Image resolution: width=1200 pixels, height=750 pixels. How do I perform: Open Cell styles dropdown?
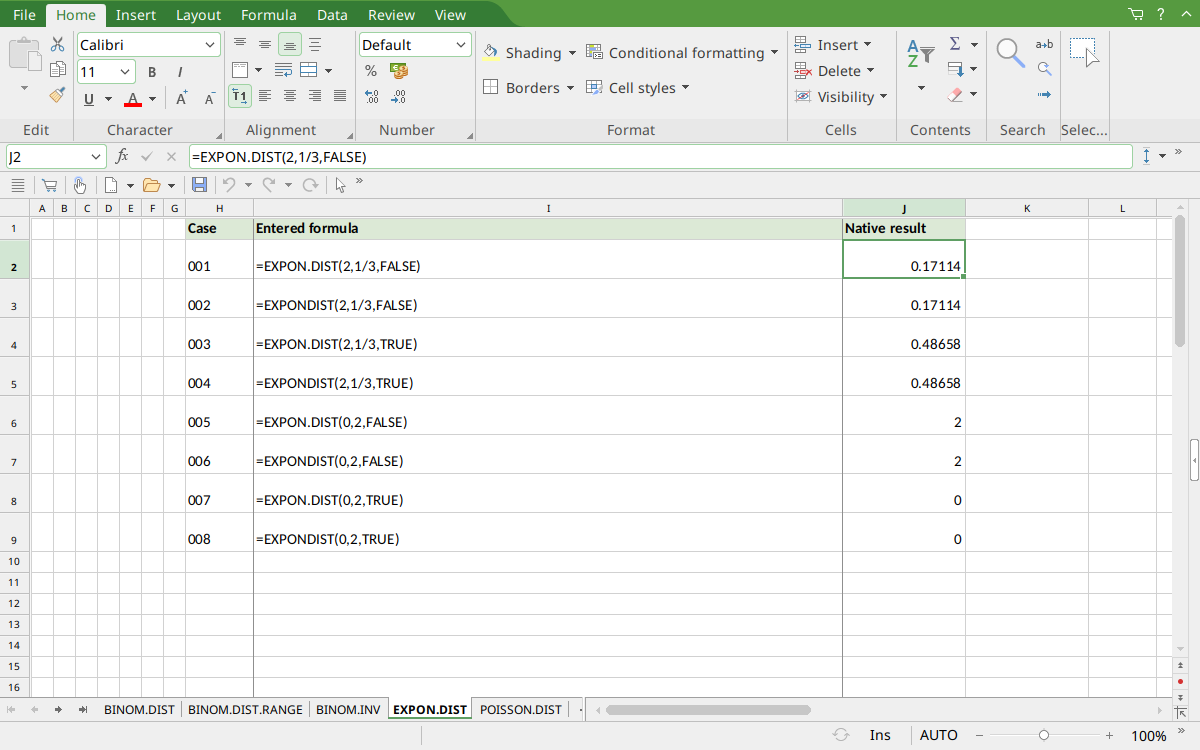(686, 88)
